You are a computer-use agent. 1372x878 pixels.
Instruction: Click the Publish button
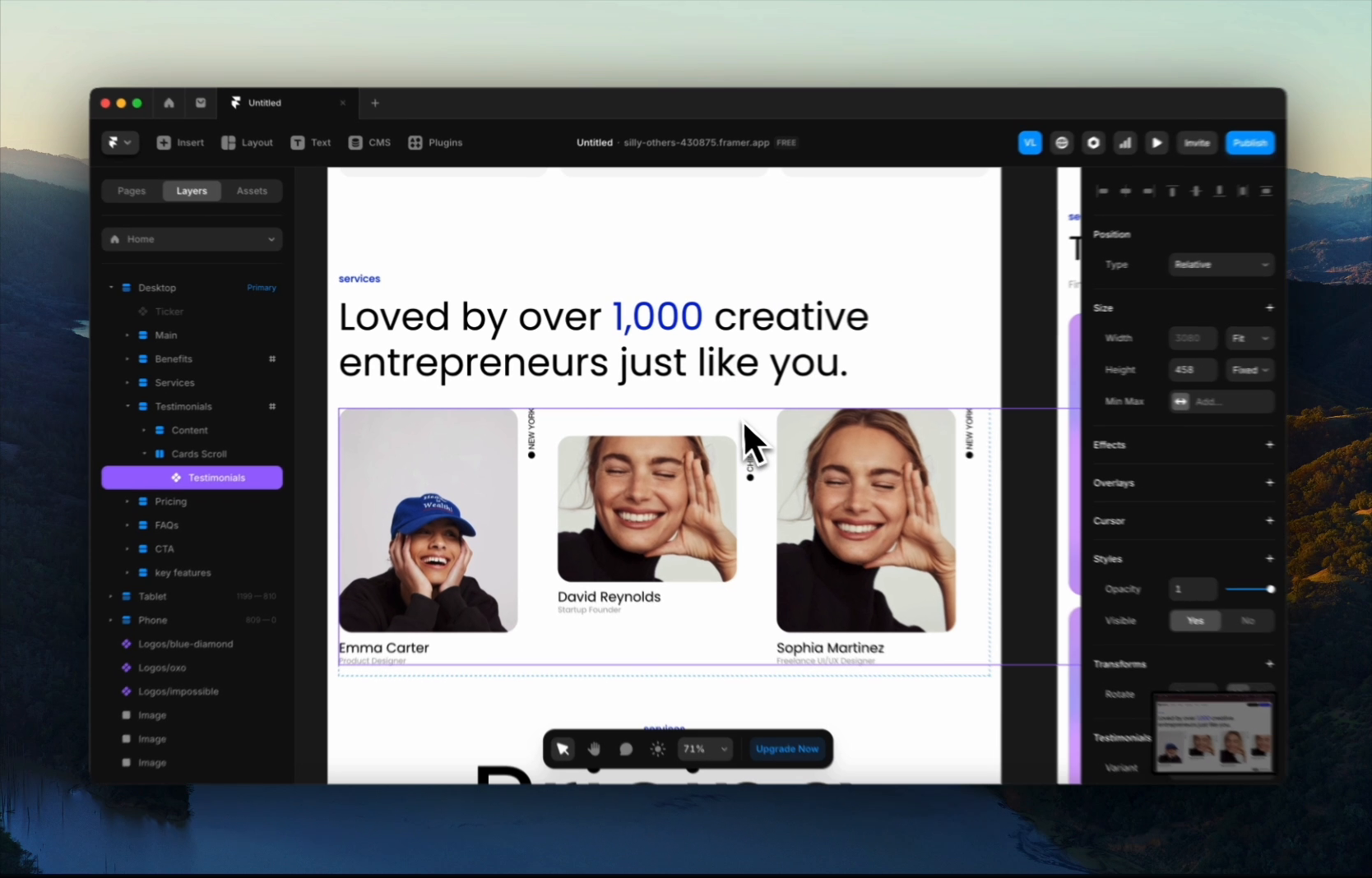tap(1249, 142)
